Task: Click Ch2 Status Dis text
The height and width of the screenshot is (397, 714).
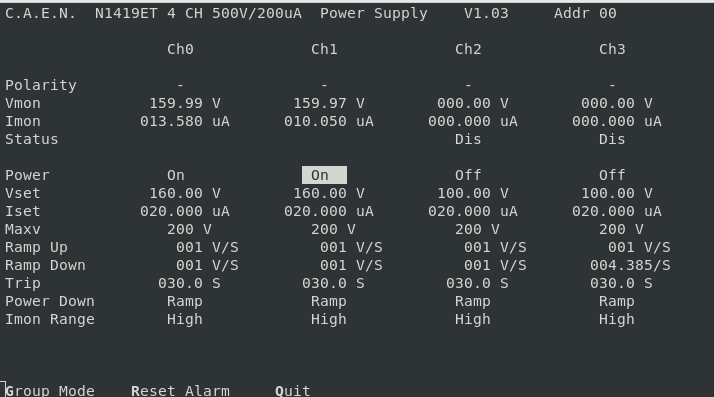Action: pos(468,139)
